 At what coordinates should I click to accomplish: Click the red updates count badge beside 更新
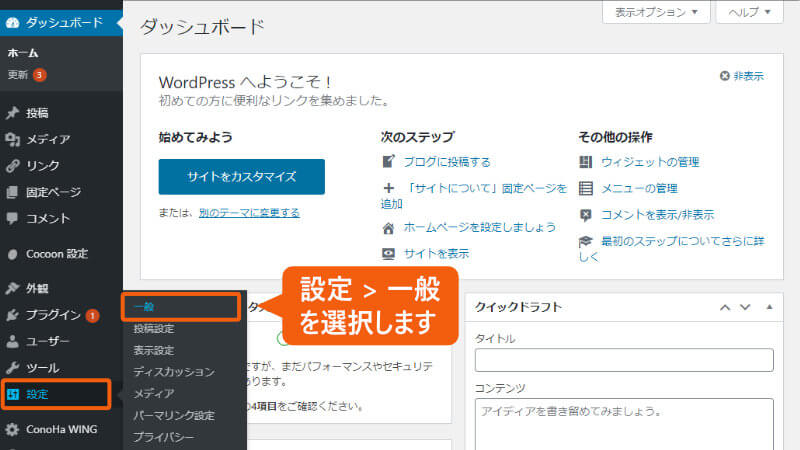click(39, 75)
